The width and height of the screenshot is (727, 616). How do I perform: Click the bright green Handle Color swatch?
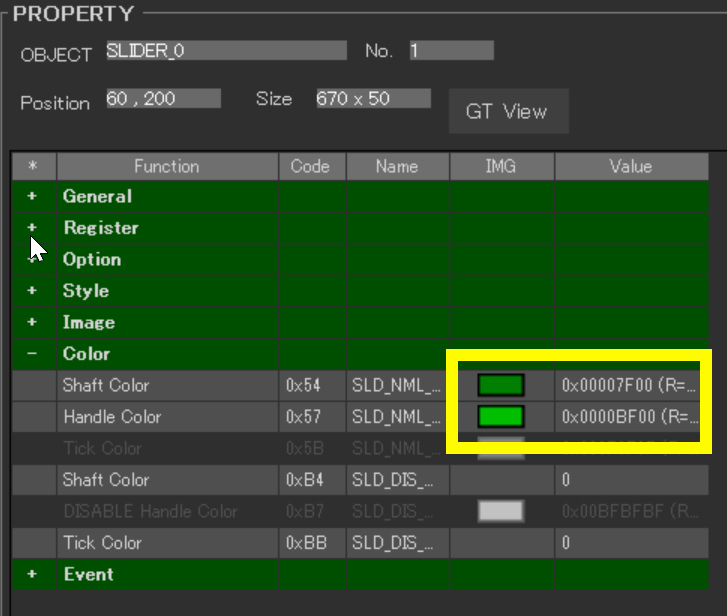[501, 417]
